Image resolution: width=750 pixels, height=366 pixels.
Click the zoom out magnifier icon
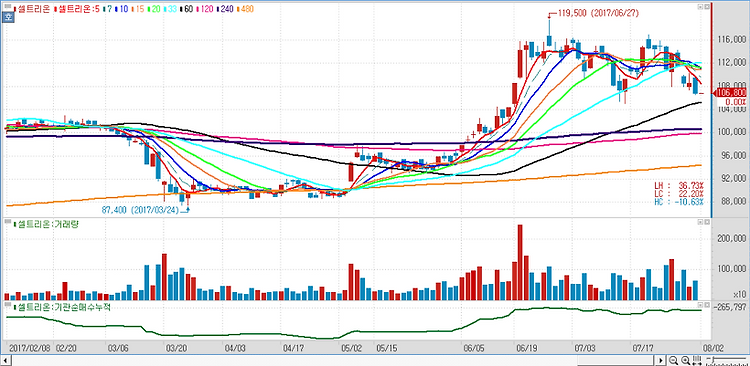click(673, 360)
